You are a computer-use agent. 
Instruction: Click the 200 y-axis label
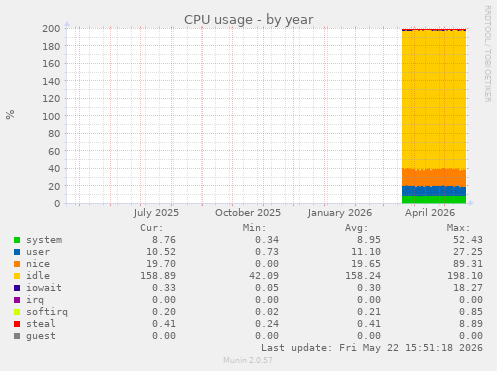coord(51,29)
